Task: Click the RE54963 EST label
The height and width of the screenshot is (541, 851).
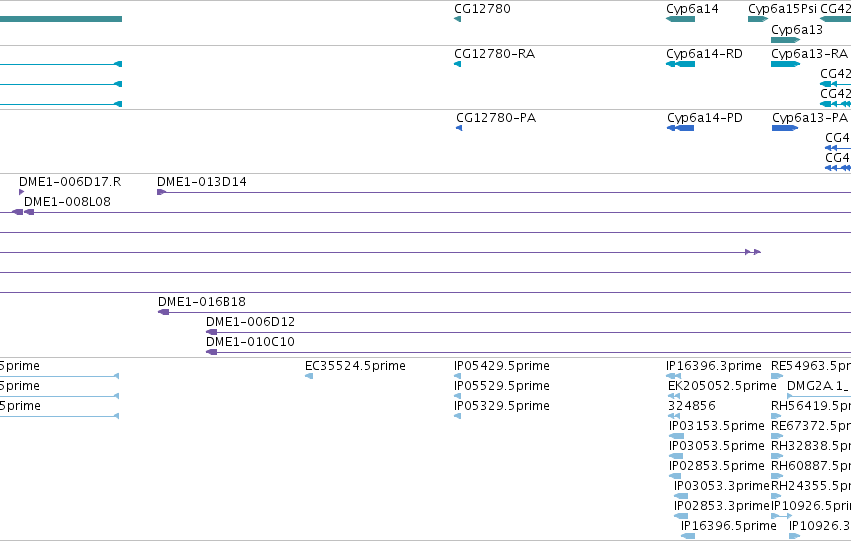Action: click(x=811, y=366)
